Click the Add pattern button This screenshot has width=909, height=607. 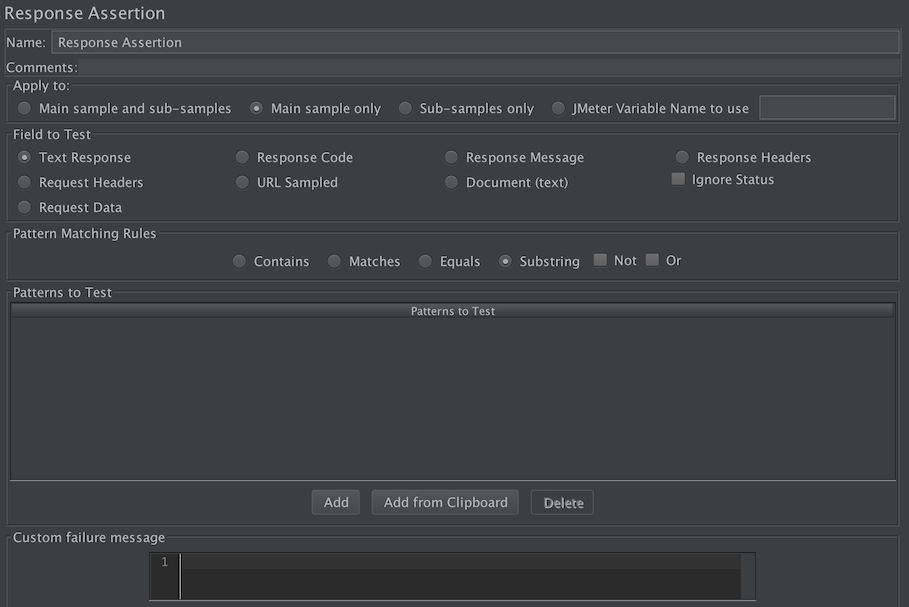tap(336, 502)
